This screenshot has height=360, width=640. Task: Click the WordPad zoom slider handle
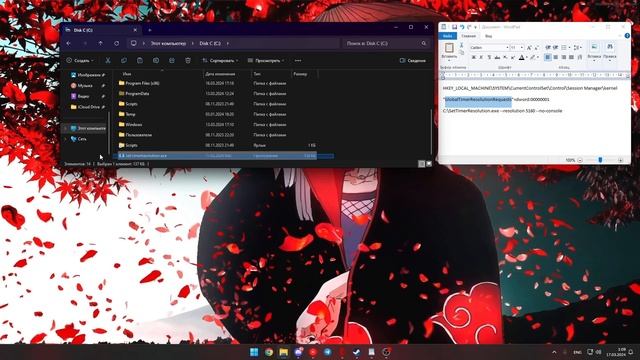tap(600, 160)
